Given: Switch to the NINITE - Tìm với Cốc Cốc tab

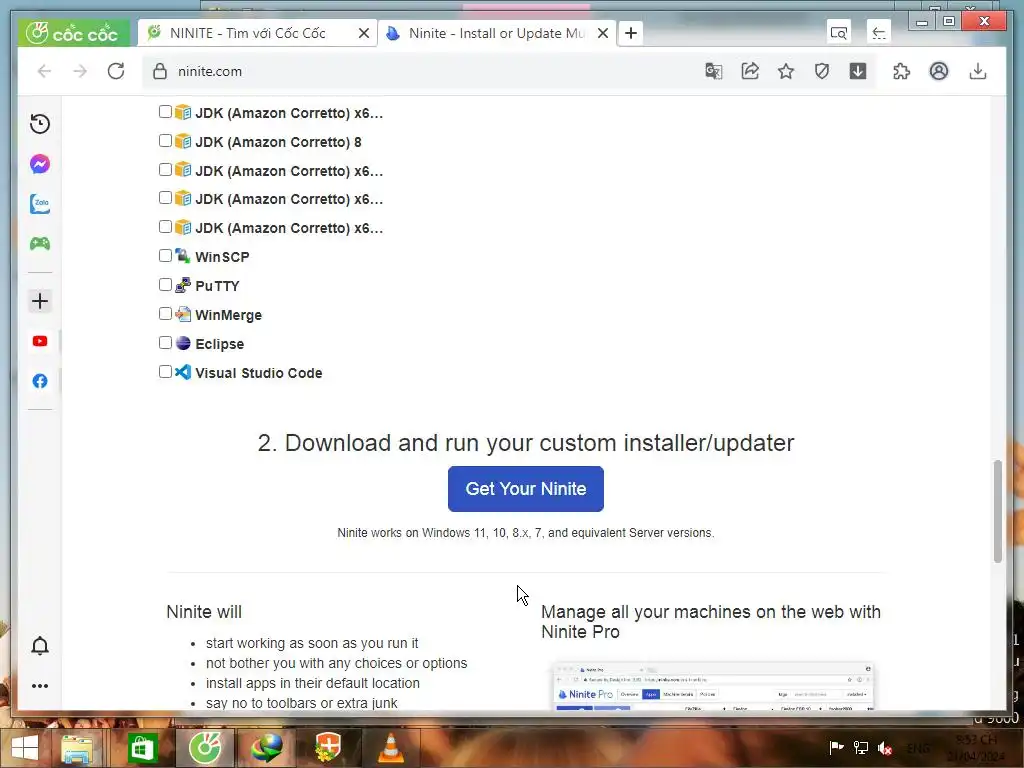Looking at the screenshot, I should click(x=248, y=33).
